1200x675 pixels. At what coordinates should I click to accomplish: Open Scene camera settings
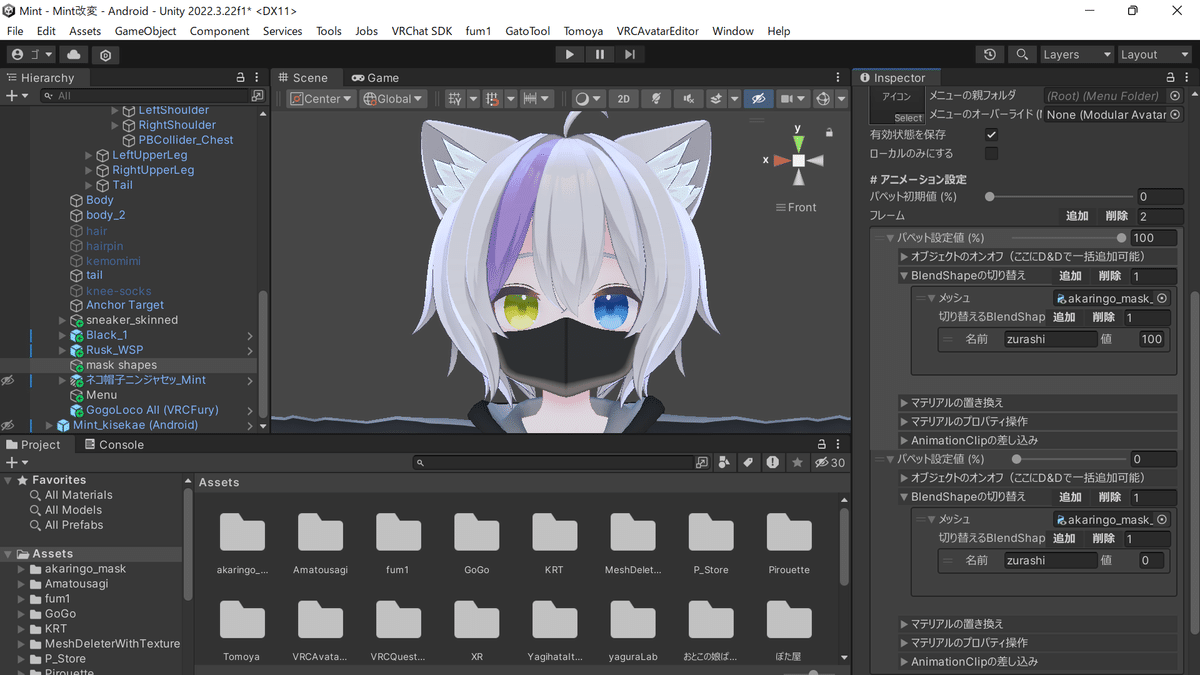pyautogui.click(x=792, y=99)
